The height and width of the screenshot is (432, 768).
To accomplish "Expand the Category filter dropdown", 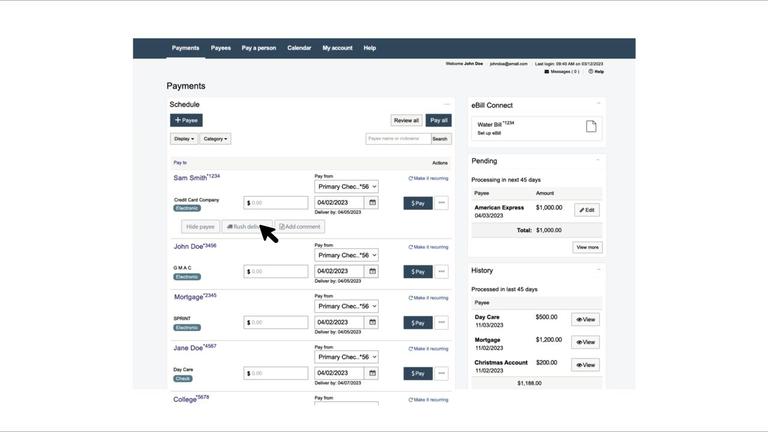I will (215, 139).
